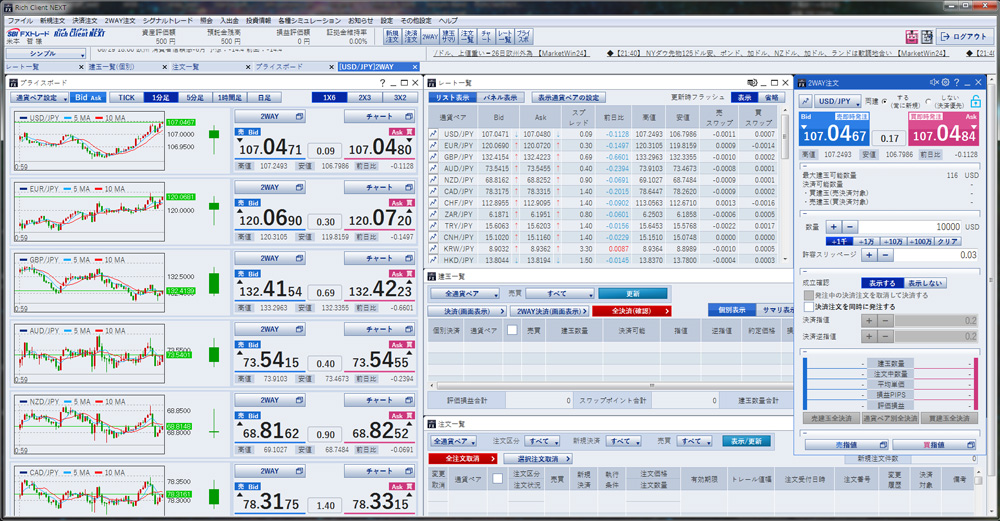
Task: Click the +1万 quantity button
Action: click(x=865, y=242)
